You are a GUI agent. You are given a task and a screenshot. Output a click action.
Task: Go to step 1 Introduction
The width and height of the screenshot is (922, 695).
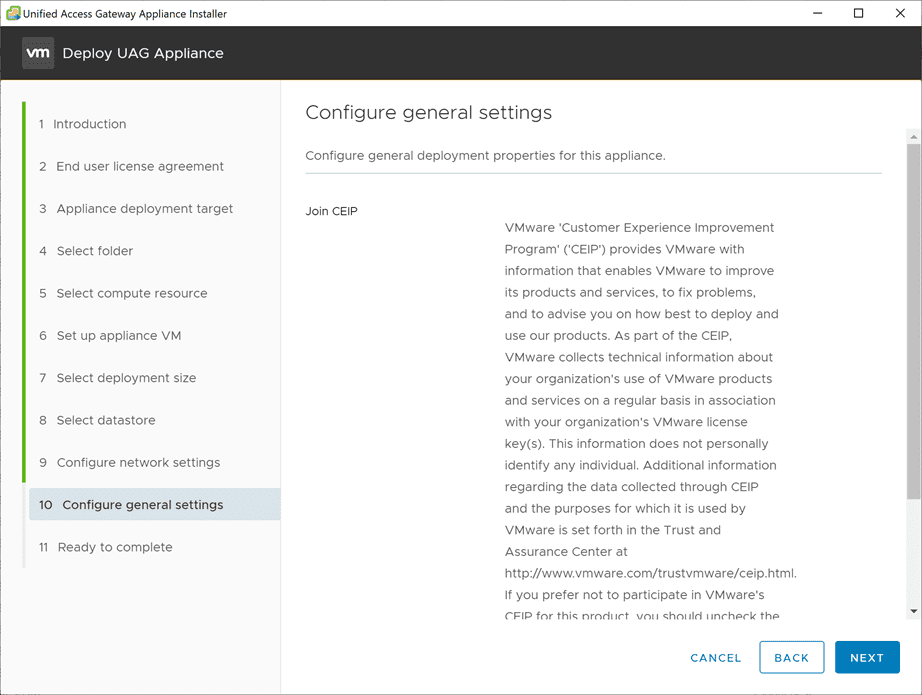(x=89, y=124)
